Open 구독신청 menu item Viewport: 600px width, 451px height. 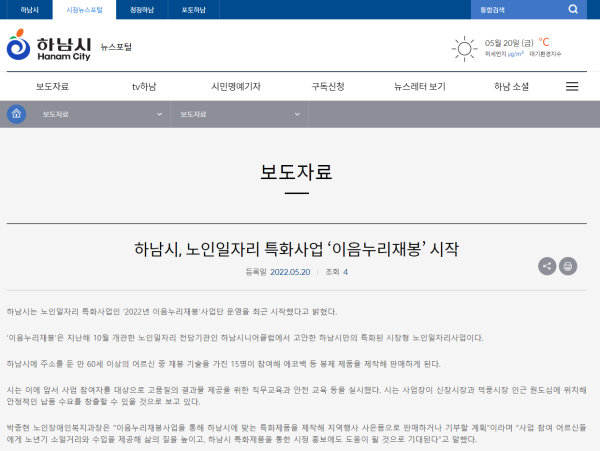(328, 86)
